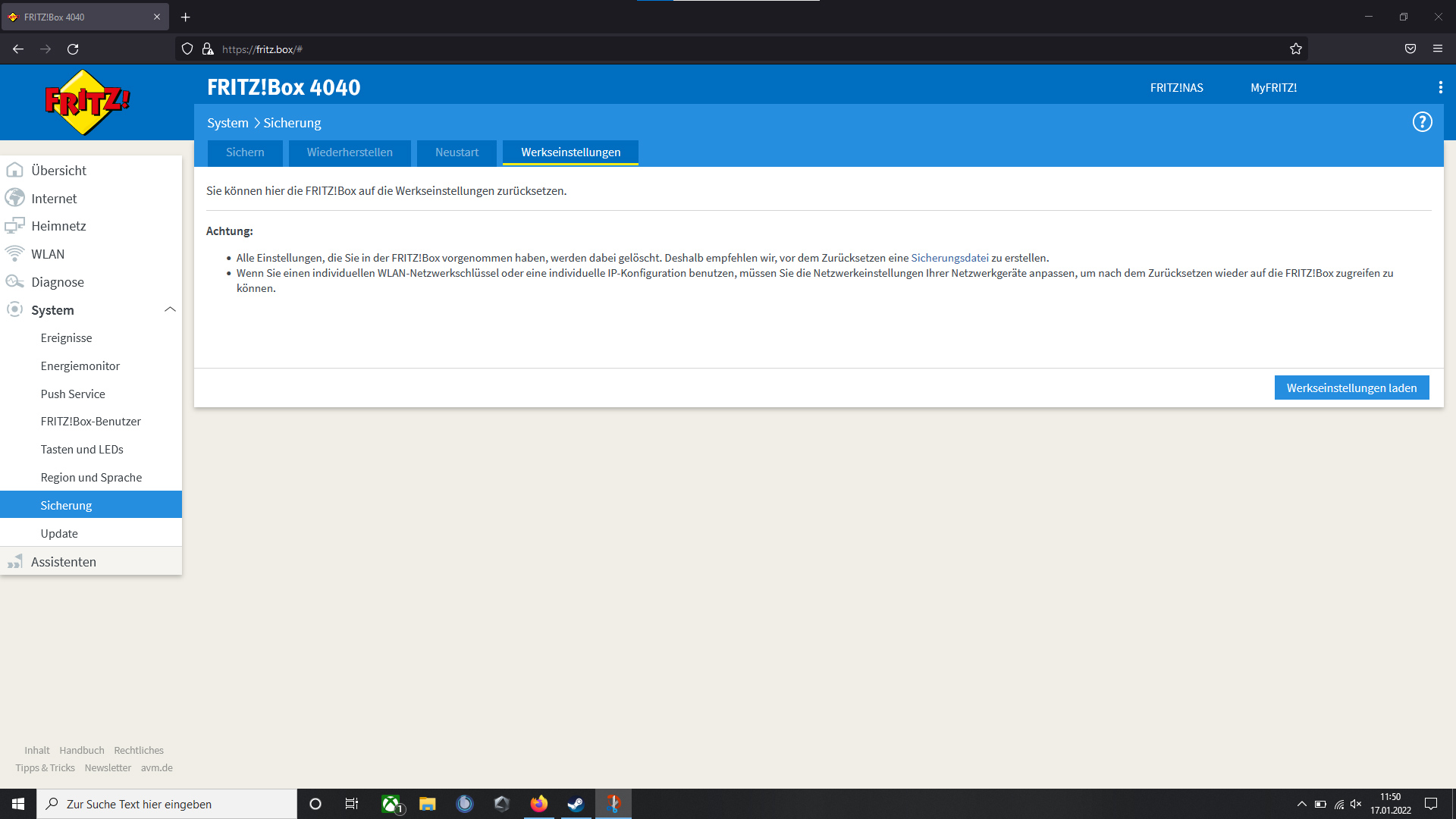Image resolution: width=1456 pixels, height=819 pixels.
Task: Click the muted volume tray icon
Action: coord(1356,804)
